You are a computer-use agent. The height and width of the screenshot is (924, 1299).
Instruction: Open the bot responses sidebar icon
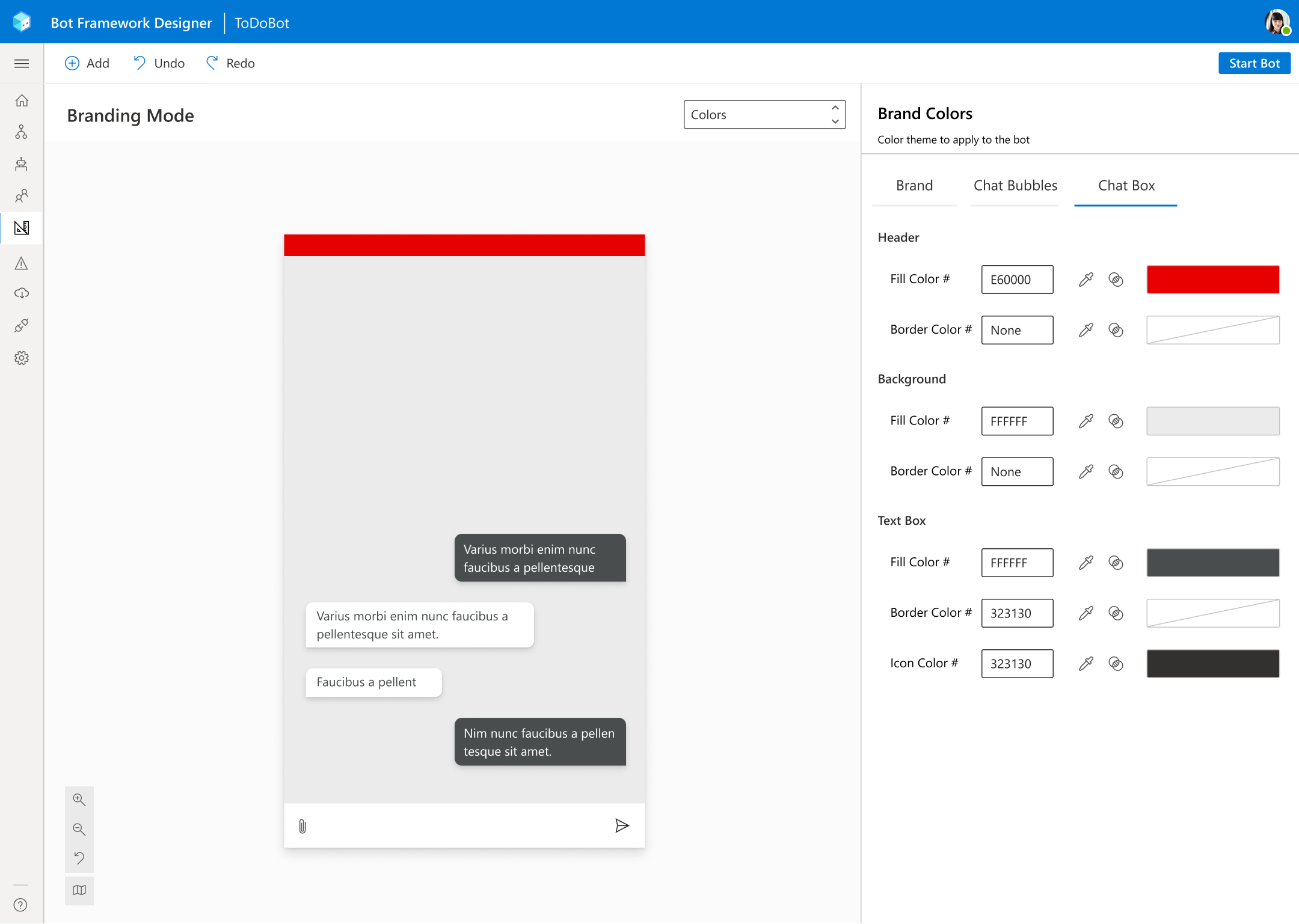(x=22, y=164)
